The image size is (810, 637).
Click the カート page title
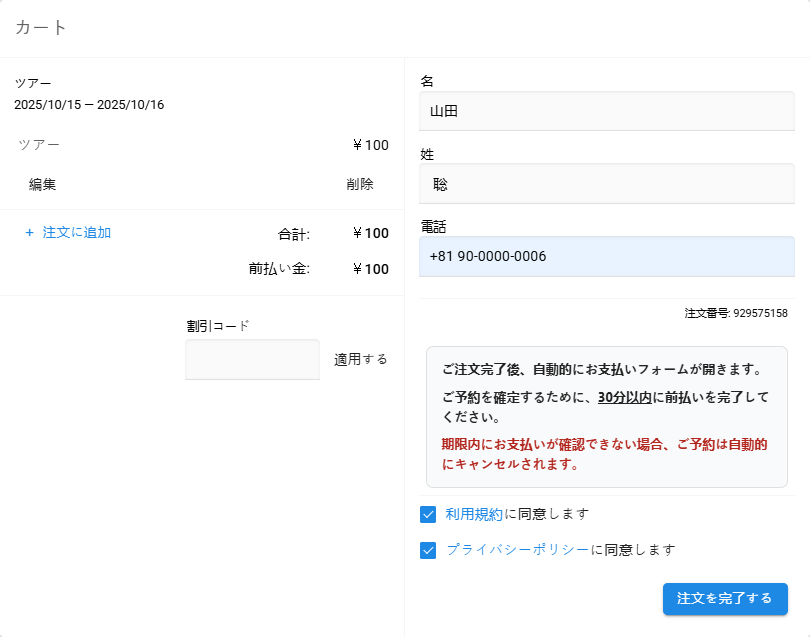[41, 28]
